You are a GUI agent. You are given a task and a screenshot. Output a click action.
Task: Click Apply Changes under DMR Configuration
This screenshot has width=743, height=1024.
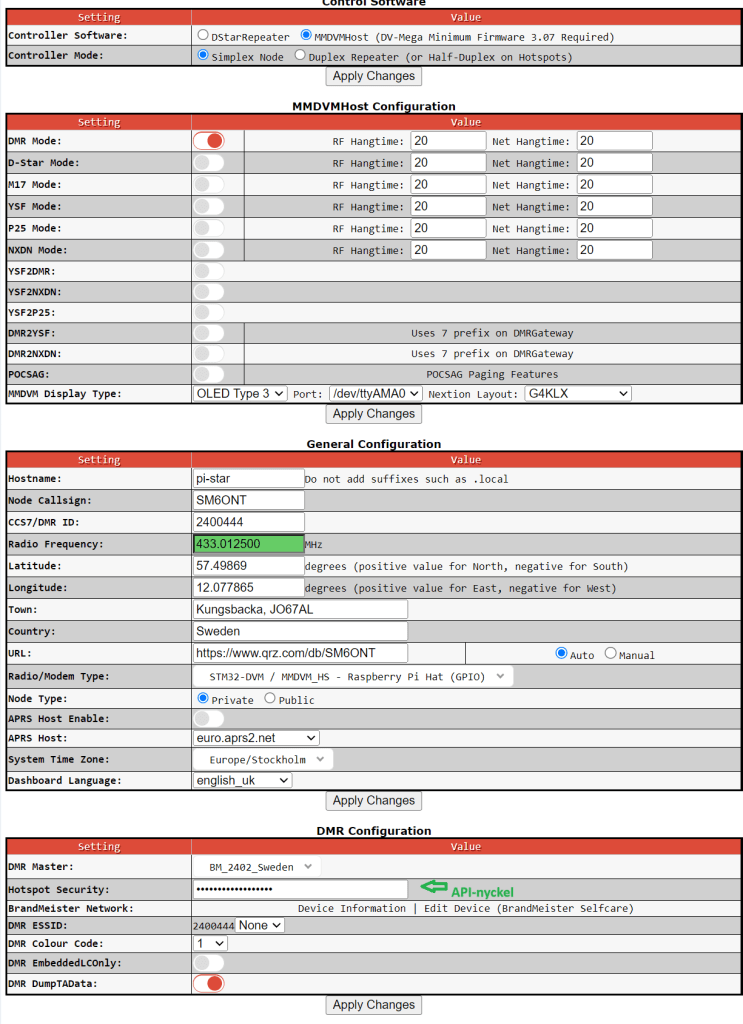373,1005
